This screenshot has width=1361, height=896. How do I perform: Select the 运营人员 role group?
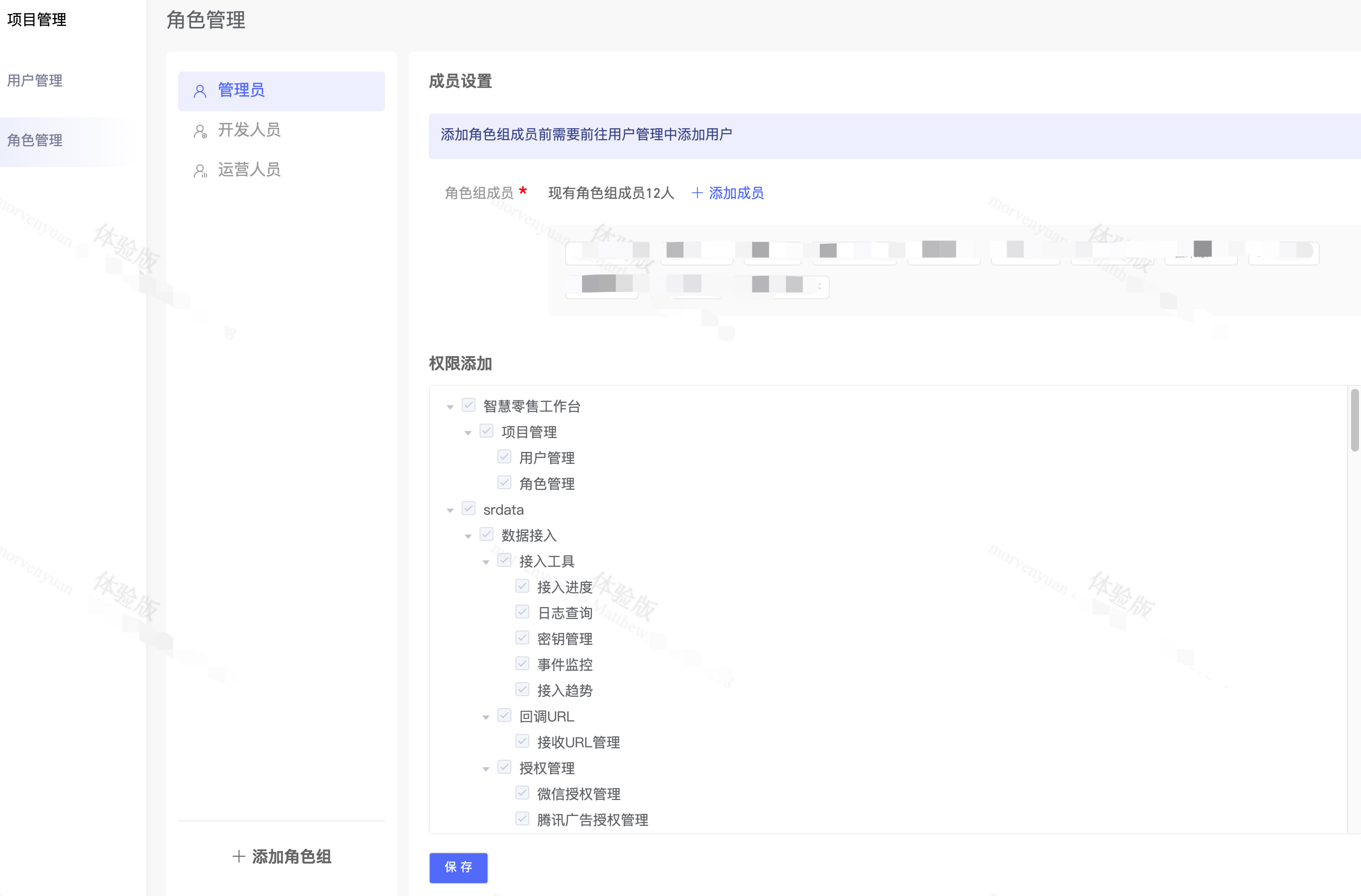coord(282,170)
